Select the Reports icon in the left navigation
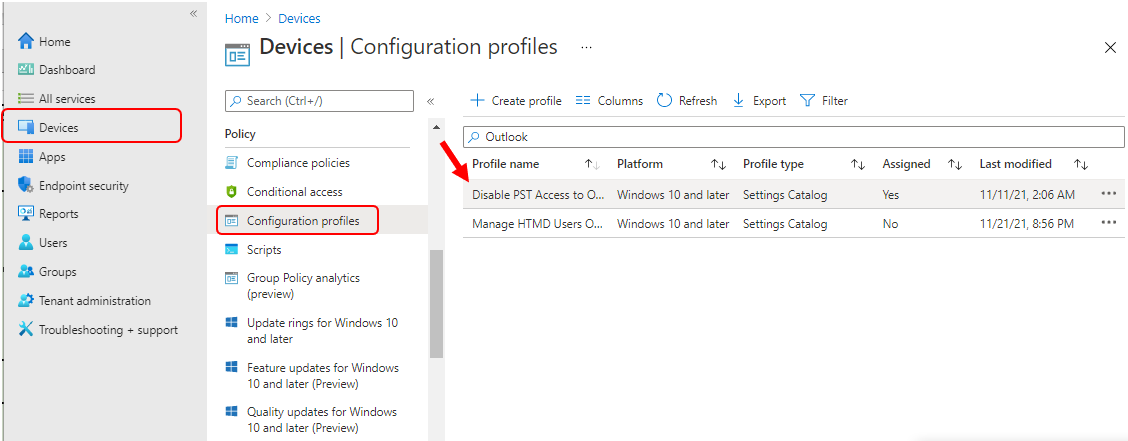Image resolution: width=1128 pixels, height=441 pixels. pos(25,214)
